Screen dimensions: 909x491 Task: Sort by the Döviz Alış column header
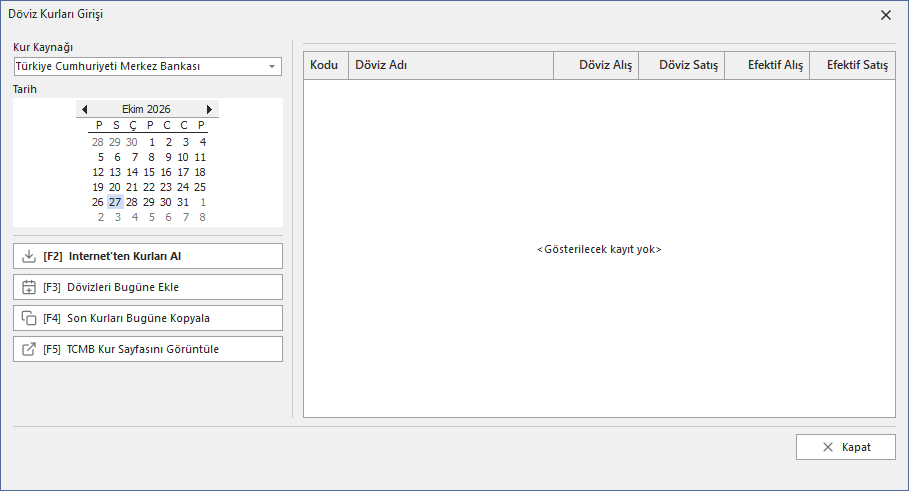(597, 65)
